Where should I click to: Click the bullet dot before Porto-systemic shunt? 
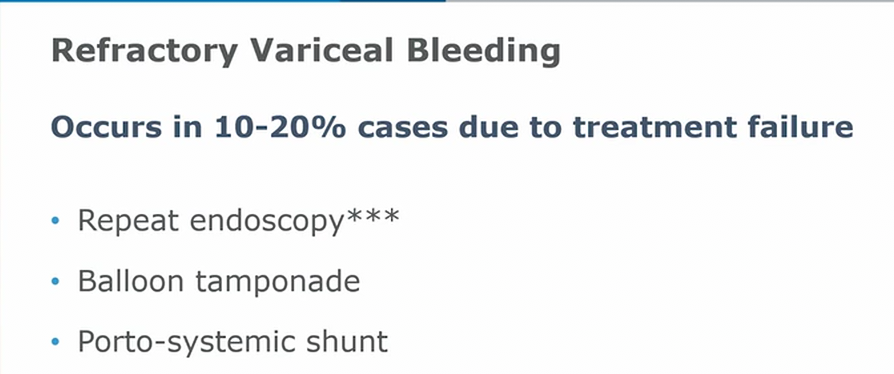point(55,342)
